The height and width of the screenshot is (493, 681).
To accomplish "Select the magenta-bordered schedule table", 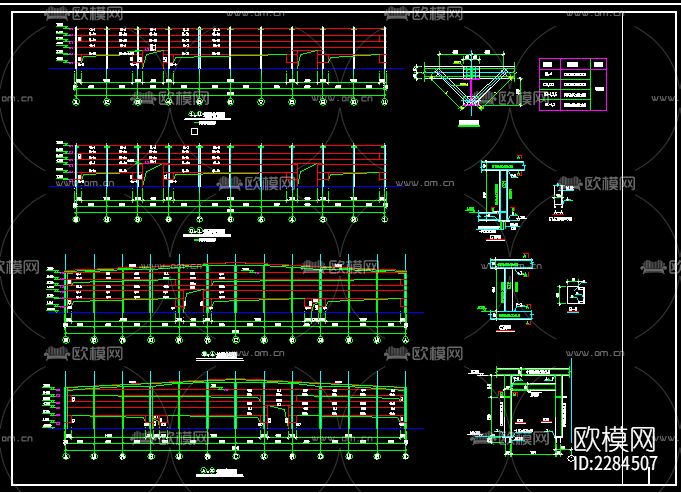I will (x=573, y=84).
